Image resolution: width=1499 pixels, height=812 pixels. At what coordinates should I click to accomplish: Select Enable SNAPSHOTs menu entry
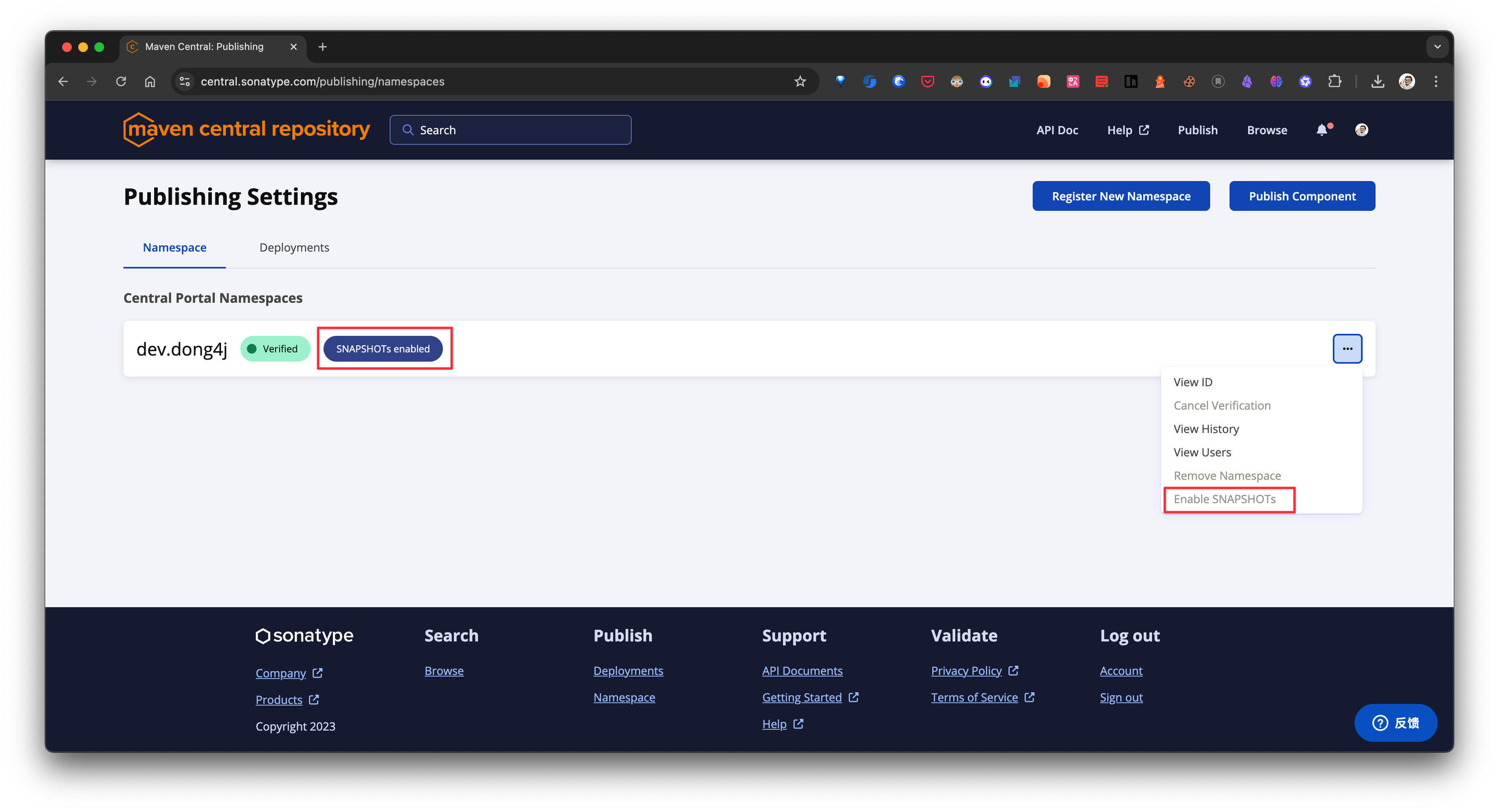point(1261,499)
